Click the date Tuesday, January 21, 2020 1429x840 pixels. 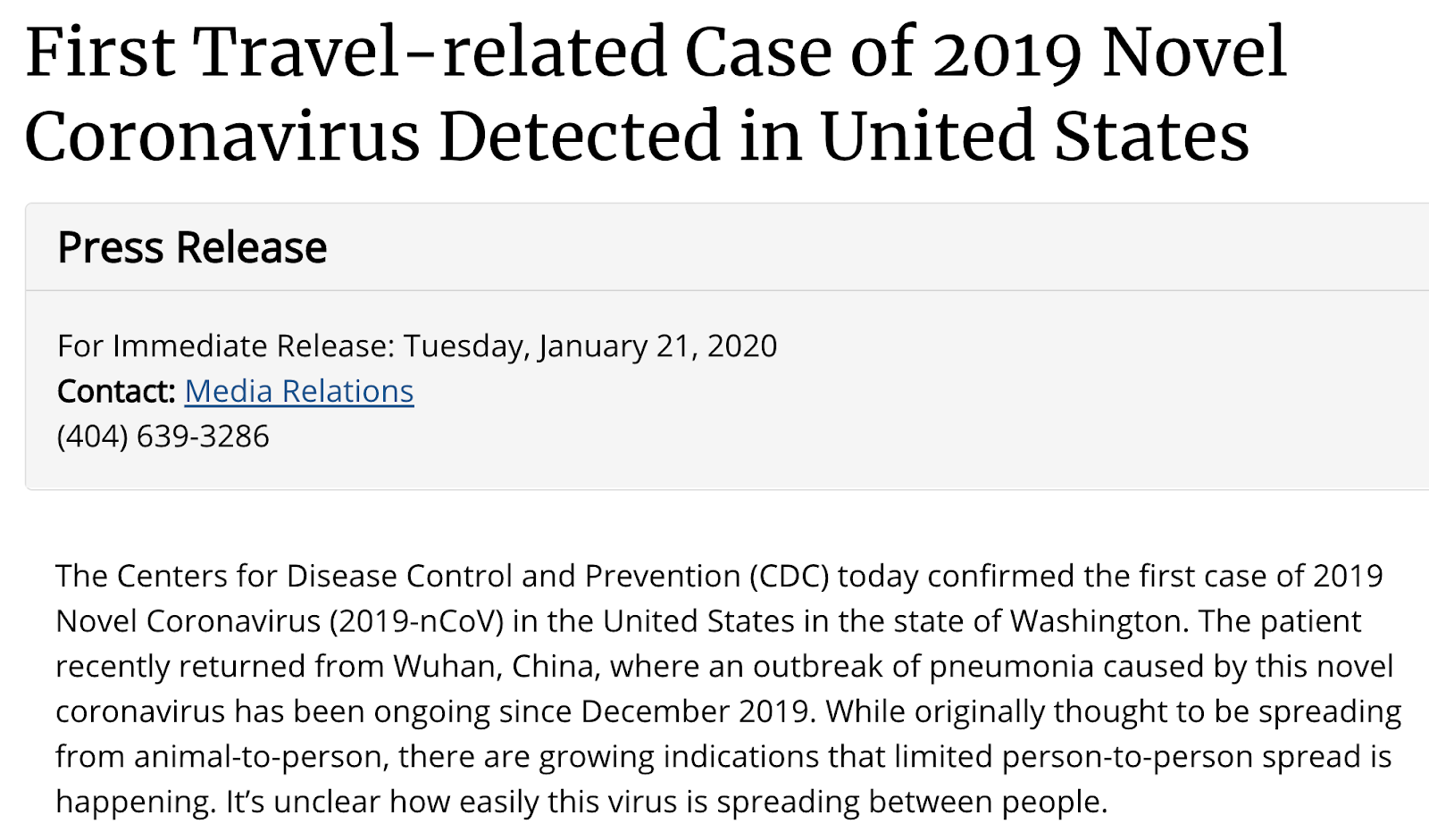590,346
